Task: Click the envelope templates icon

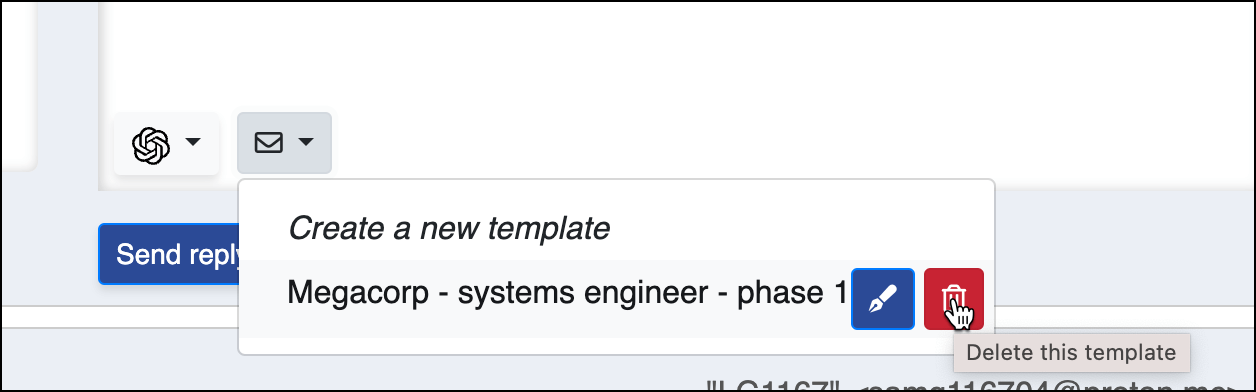Action: 268,143
